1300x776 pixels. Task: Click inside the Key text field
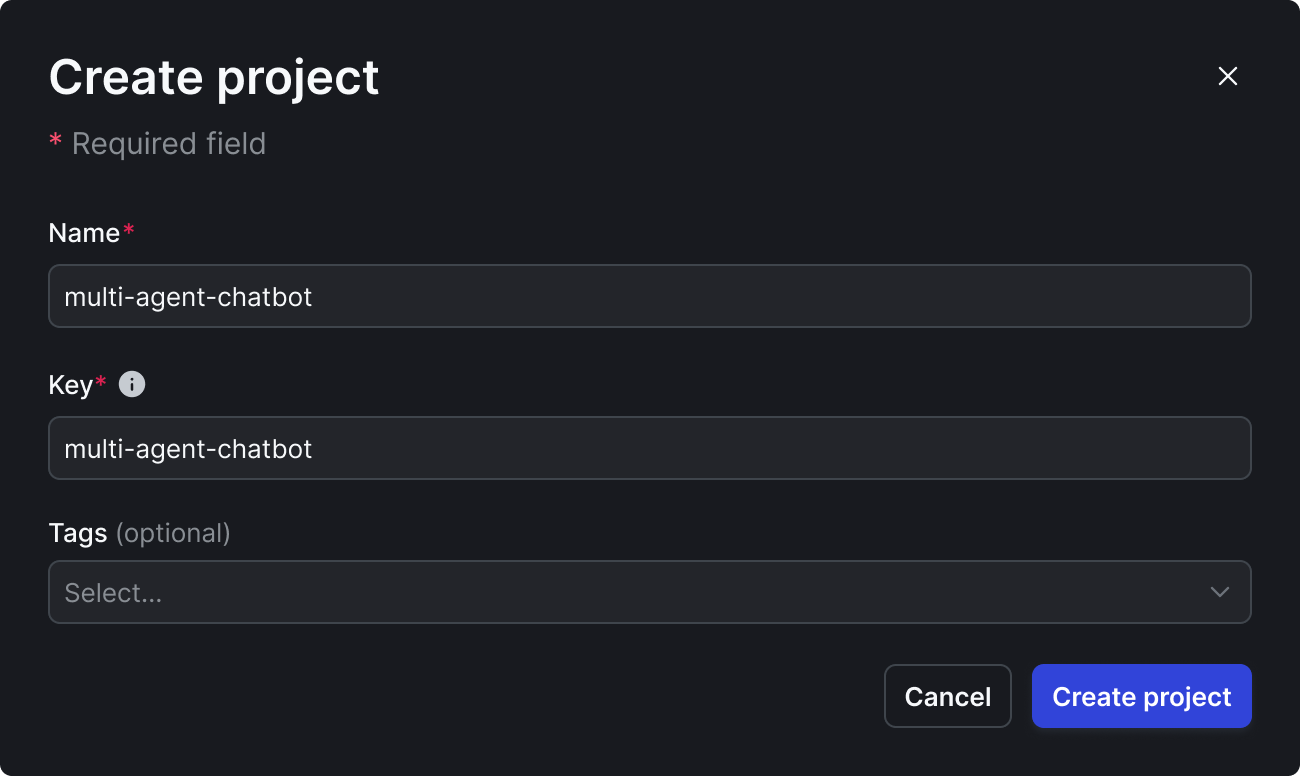[650, 448]
